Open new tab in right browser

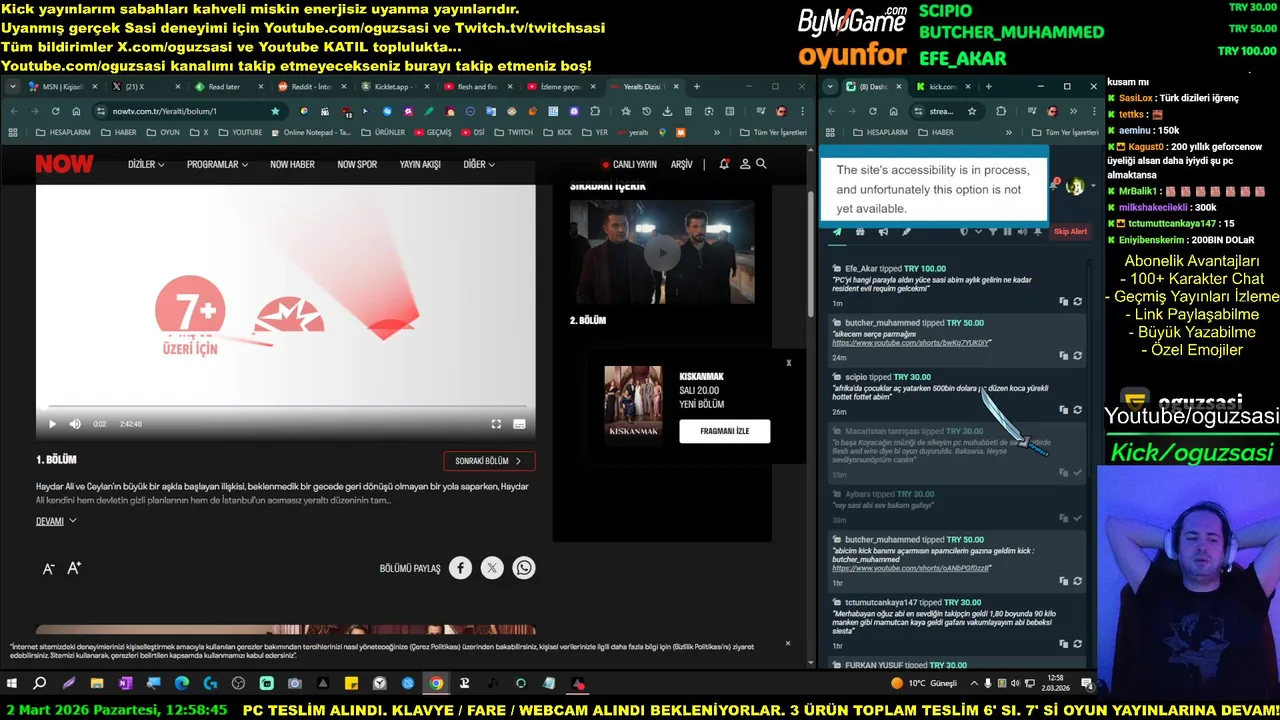988,87
